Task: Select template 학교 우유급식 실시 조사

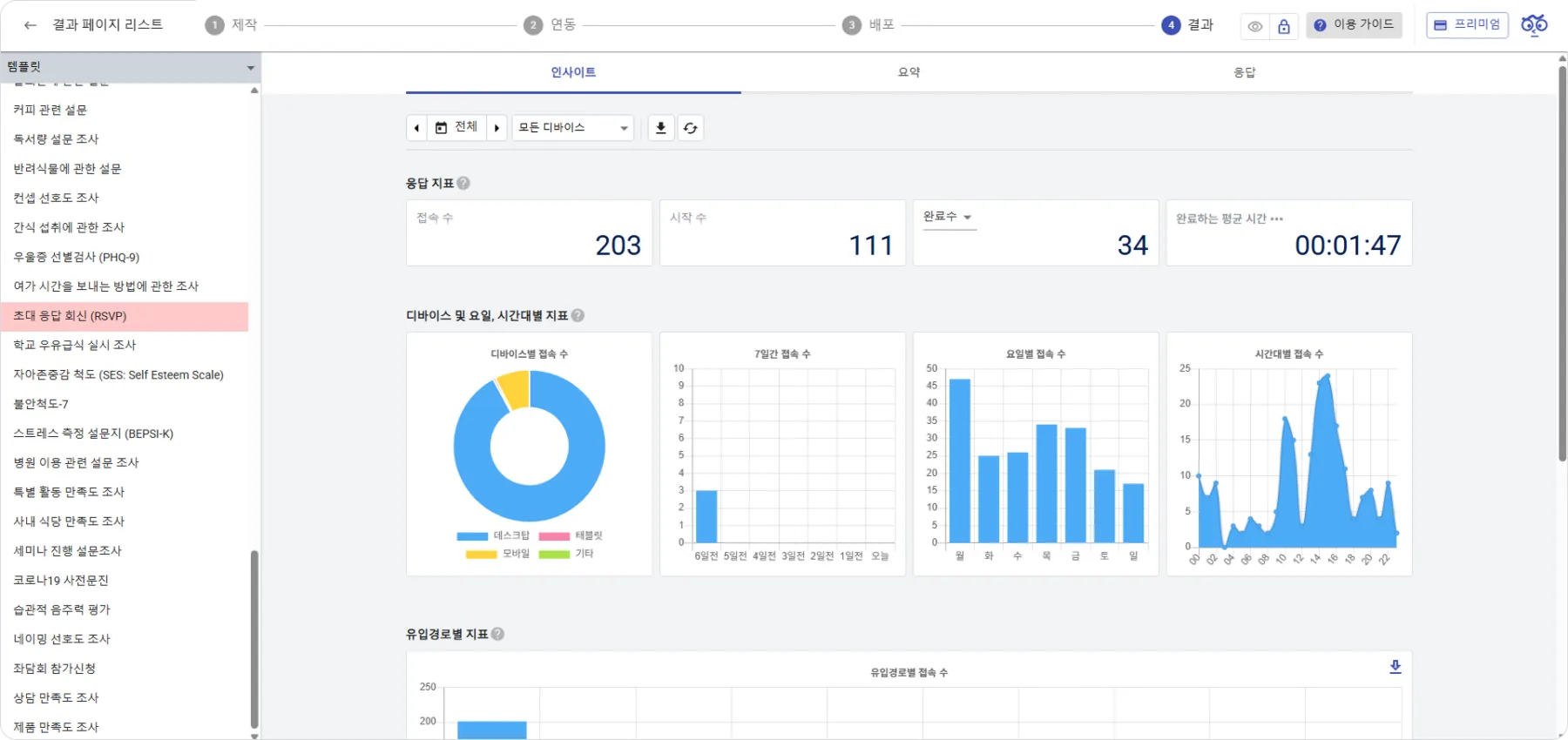Action: click(125, 345)
